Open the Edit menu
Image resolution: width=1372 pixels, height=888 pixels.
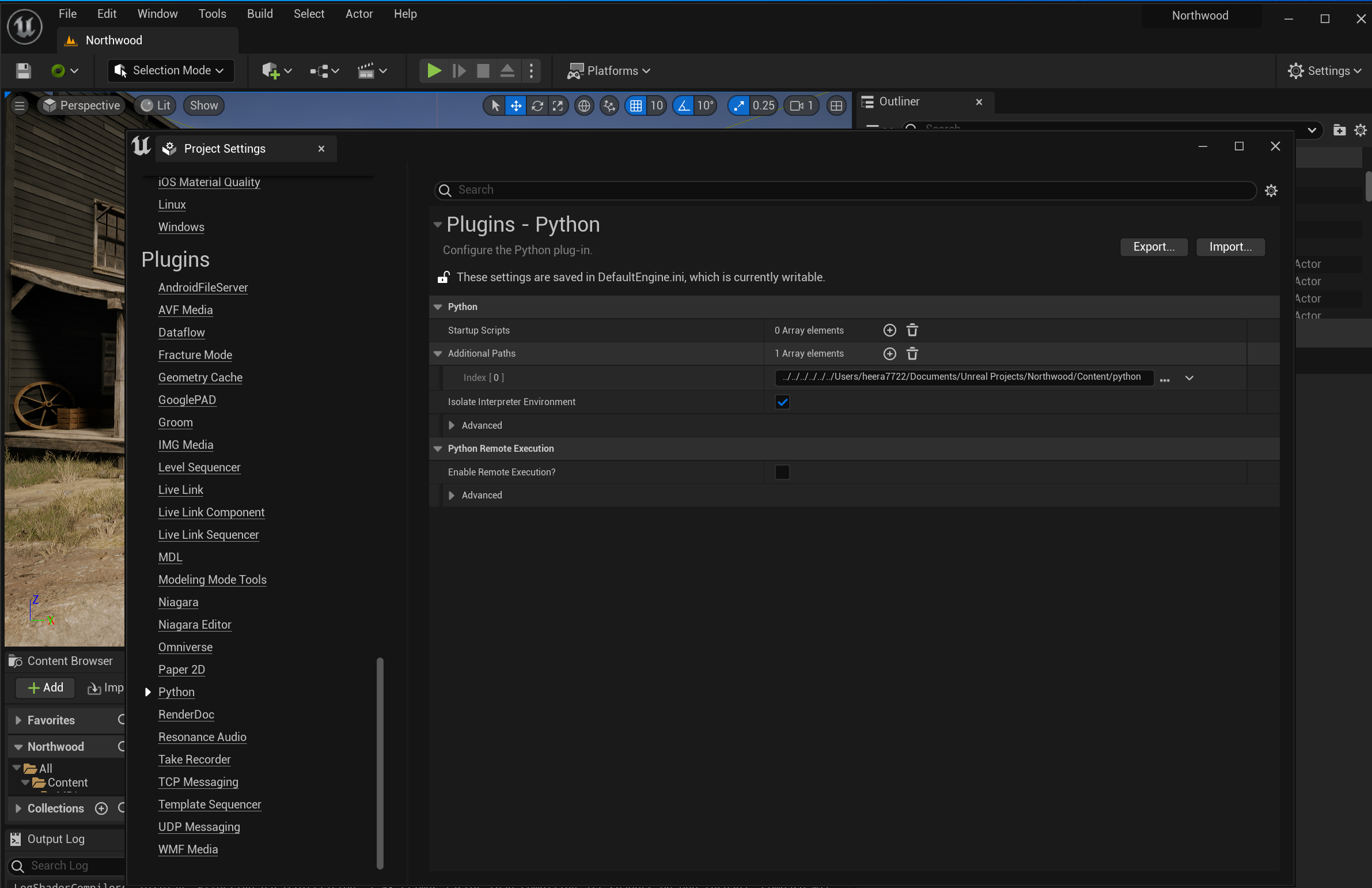[x=107, y=14]
